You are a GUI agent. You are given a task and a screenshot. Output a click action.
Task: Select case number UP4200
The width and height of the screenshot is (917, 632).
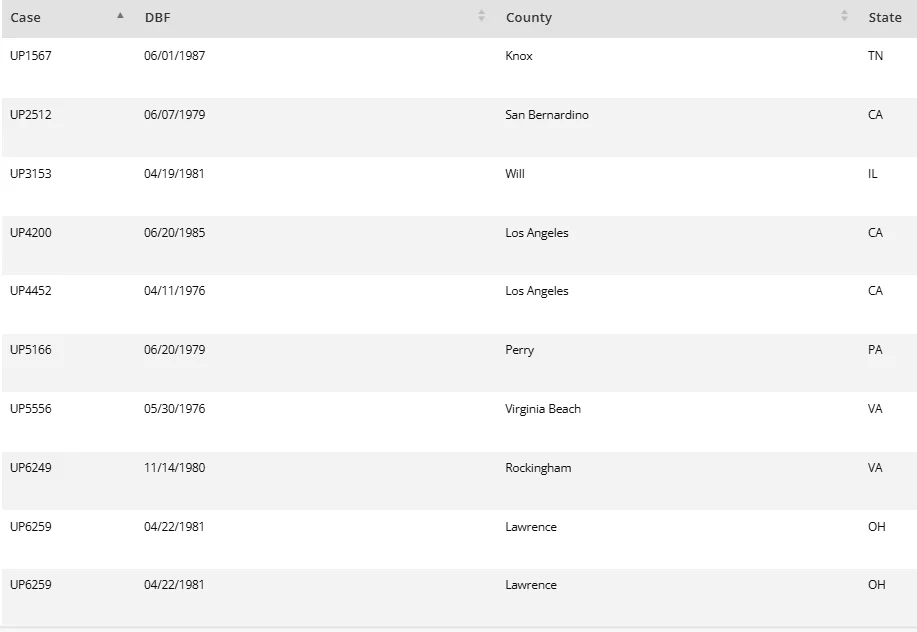[x=31, y=233]
